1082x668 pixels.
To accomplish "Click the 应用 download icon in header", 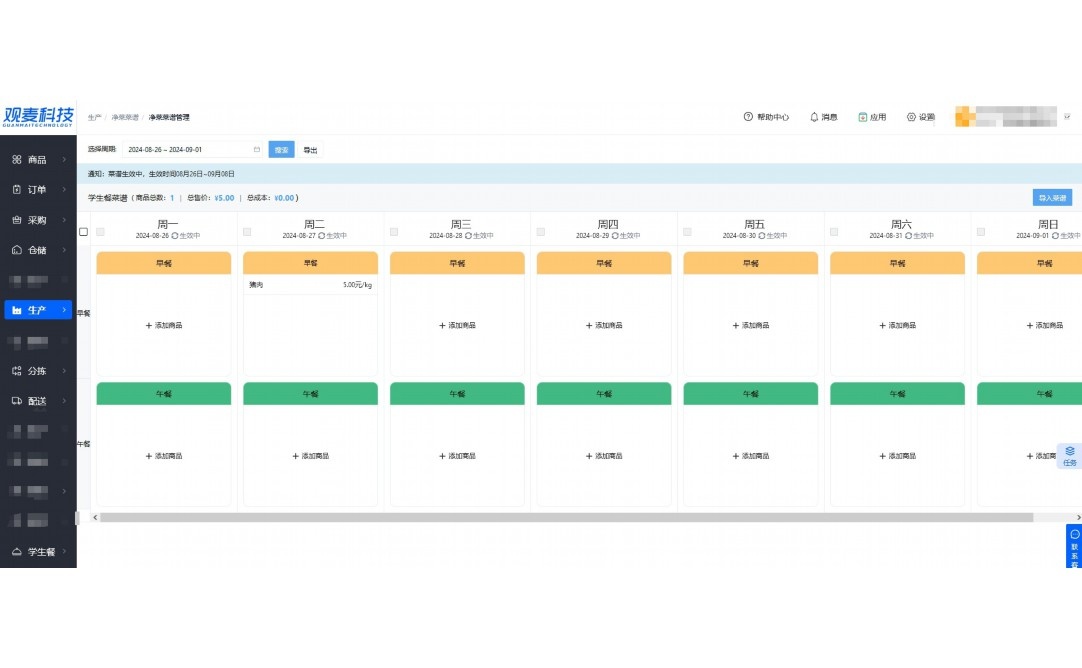I will (x=863, y=117).
